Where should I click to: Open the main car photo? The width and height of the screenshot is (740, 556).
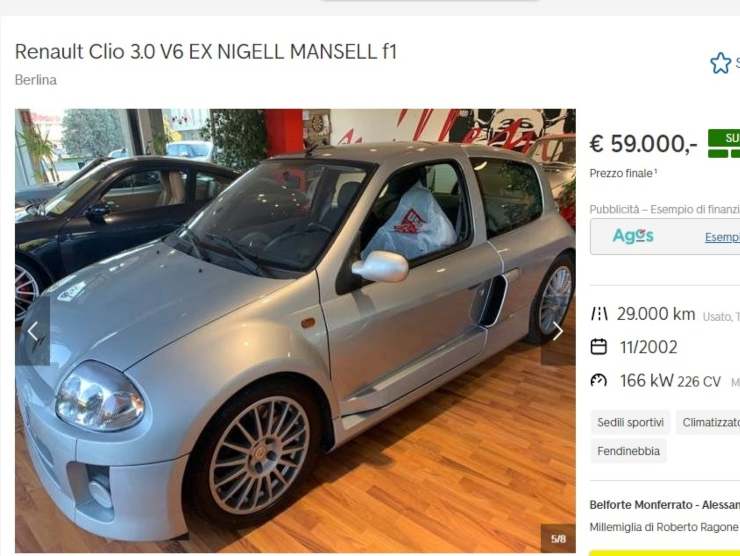tap(295, 330)
